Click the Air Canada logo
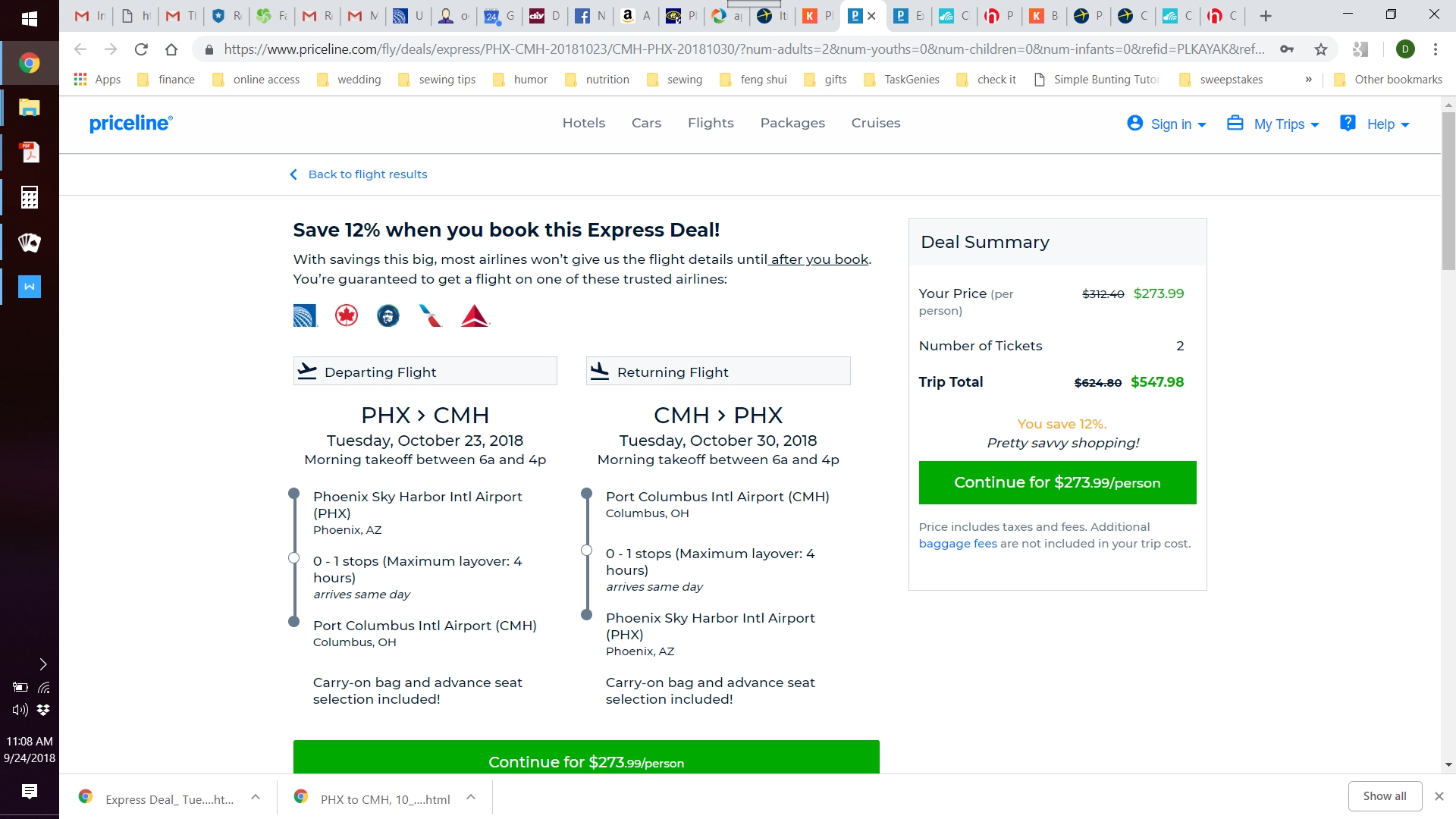Screen dimensions: 1456x819 pos(347,315)
